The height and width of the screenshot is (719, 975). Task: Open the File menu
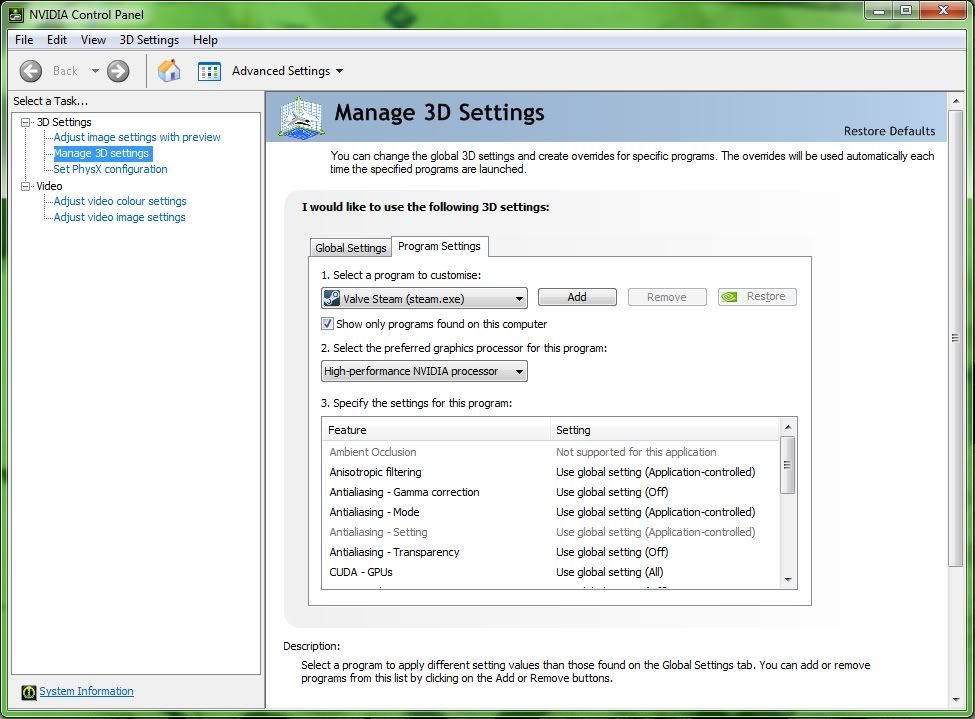[x=24, y=40]
